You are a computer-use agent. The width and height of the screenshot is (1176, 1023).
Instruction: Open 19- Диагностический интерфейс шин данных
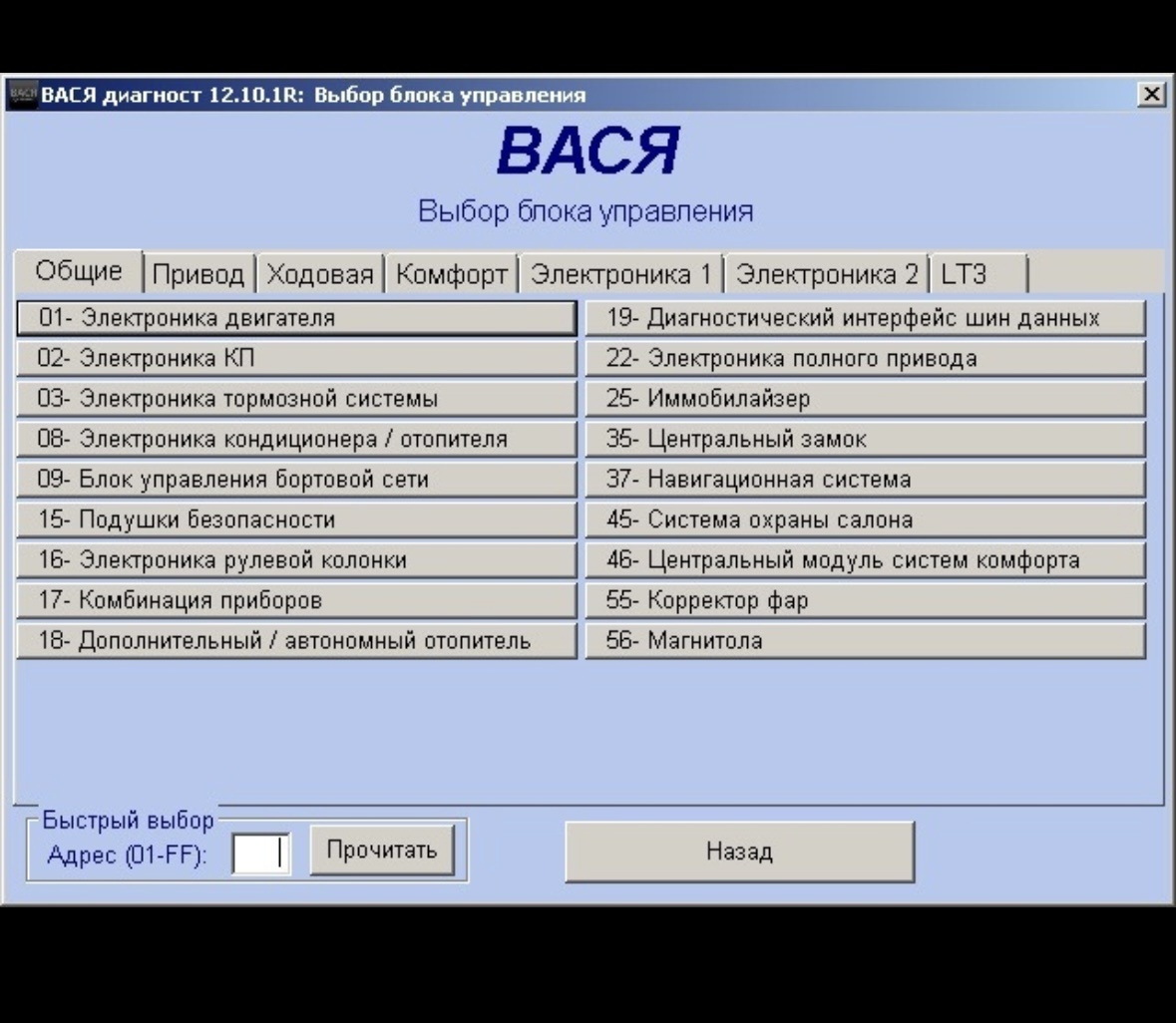pyautogui.click(x=866, y=318)
